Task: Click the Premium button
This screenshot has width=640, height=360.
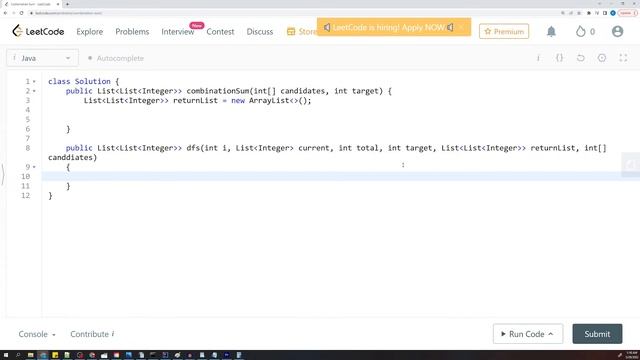Action: [504, 31]
